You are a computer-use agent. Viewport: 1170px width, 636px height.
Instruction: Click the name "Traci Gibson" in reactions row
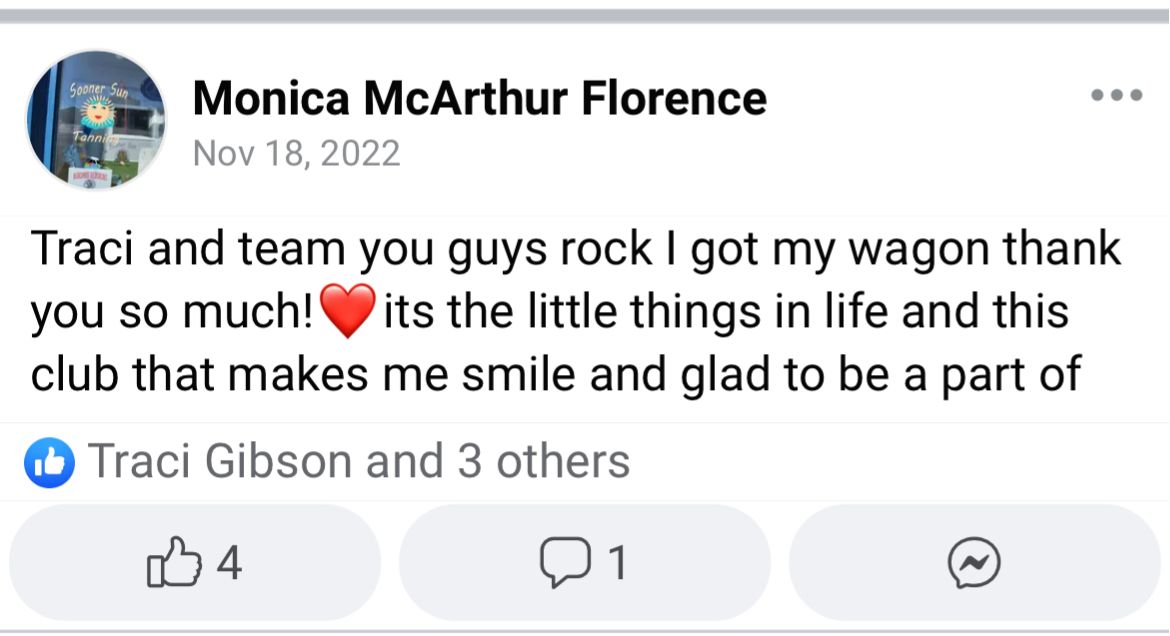220,462
